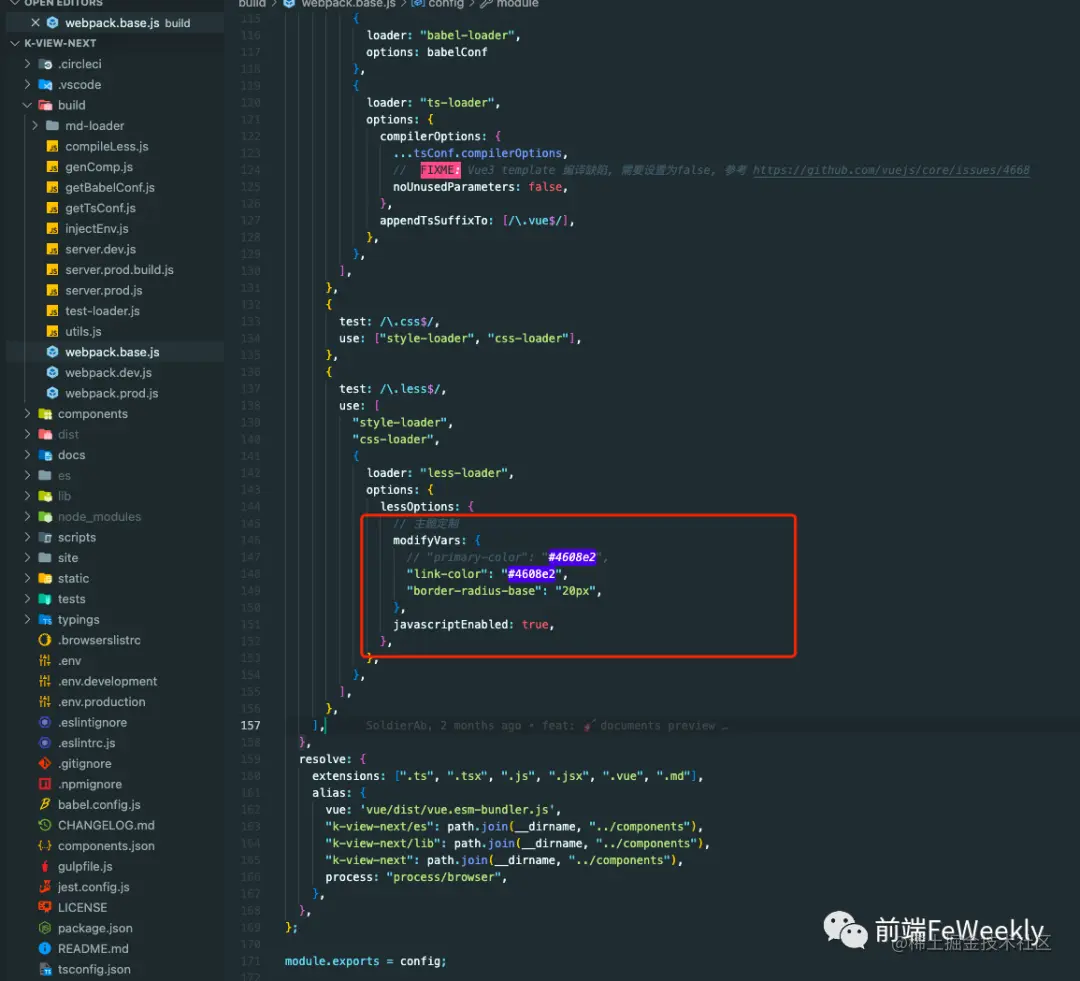Click the .env settings file icon

point(45,661)
